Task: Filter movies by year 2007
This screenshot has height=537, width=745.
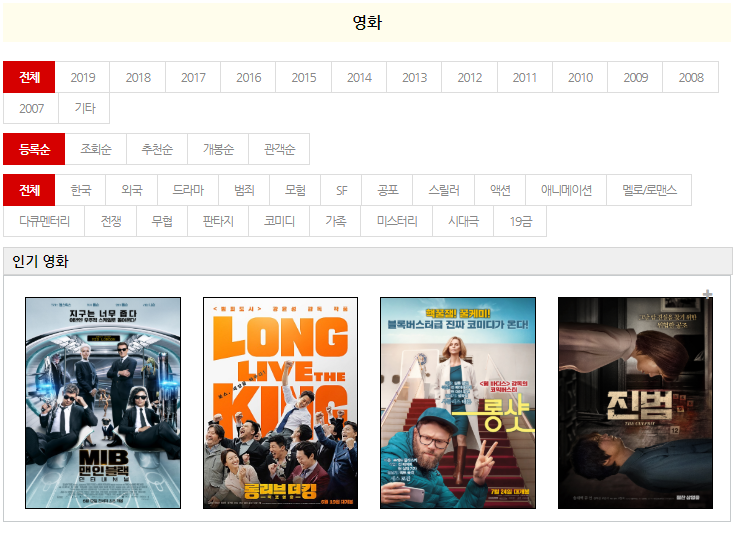Action: click(31, 108)
